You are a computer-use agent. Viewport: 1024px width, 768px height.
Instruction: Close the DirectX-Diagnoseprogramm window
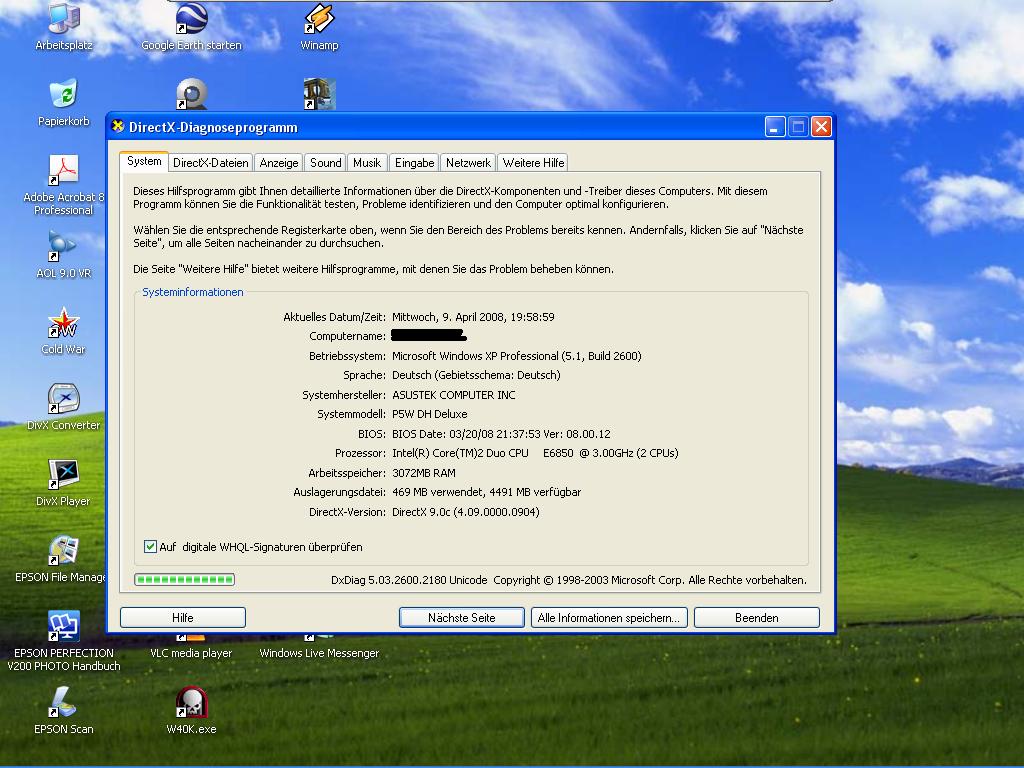click(x=822, y=127)
